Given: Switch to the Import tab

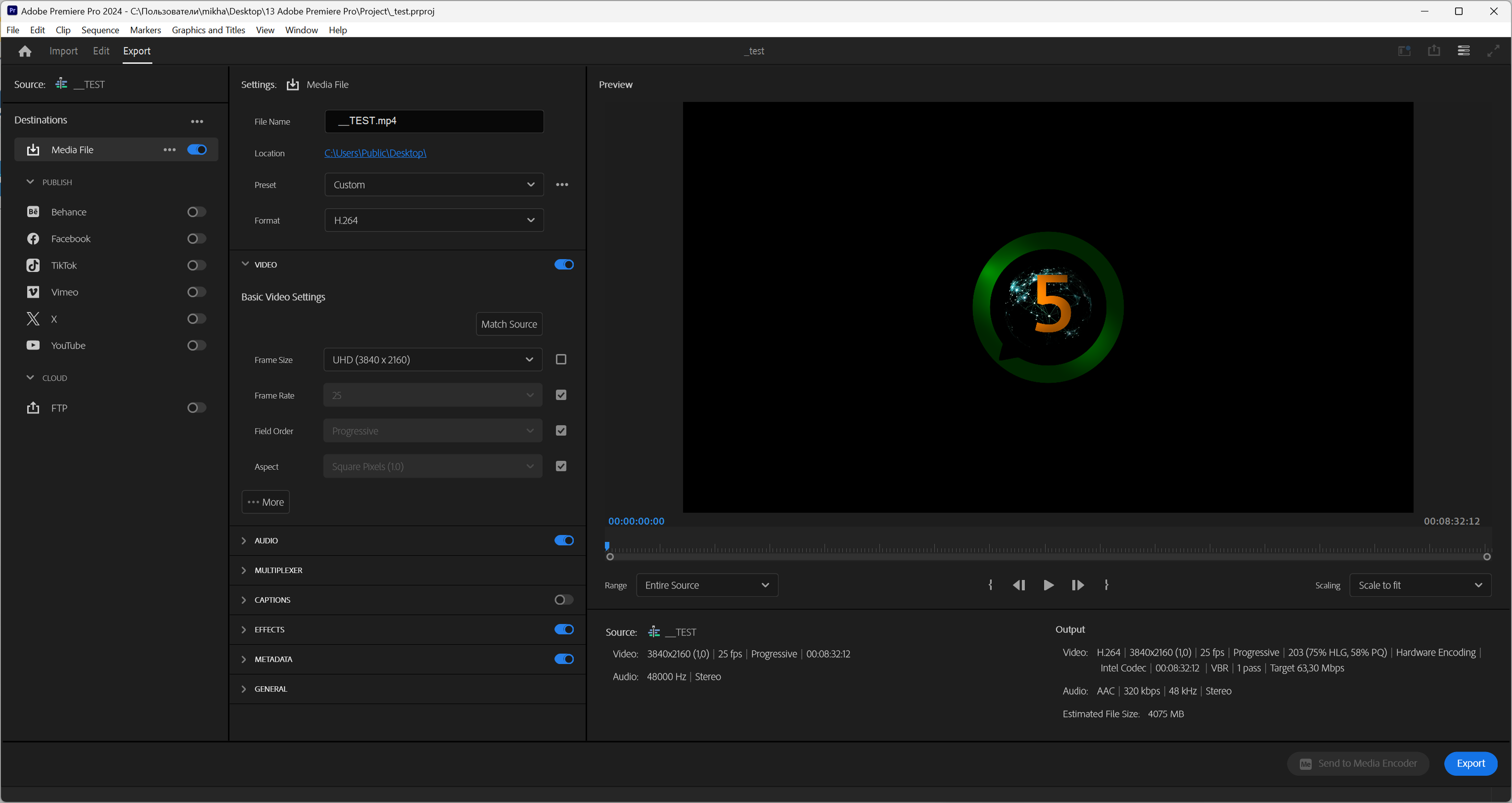Looking at the screenshot, I should tap(64, 51).
